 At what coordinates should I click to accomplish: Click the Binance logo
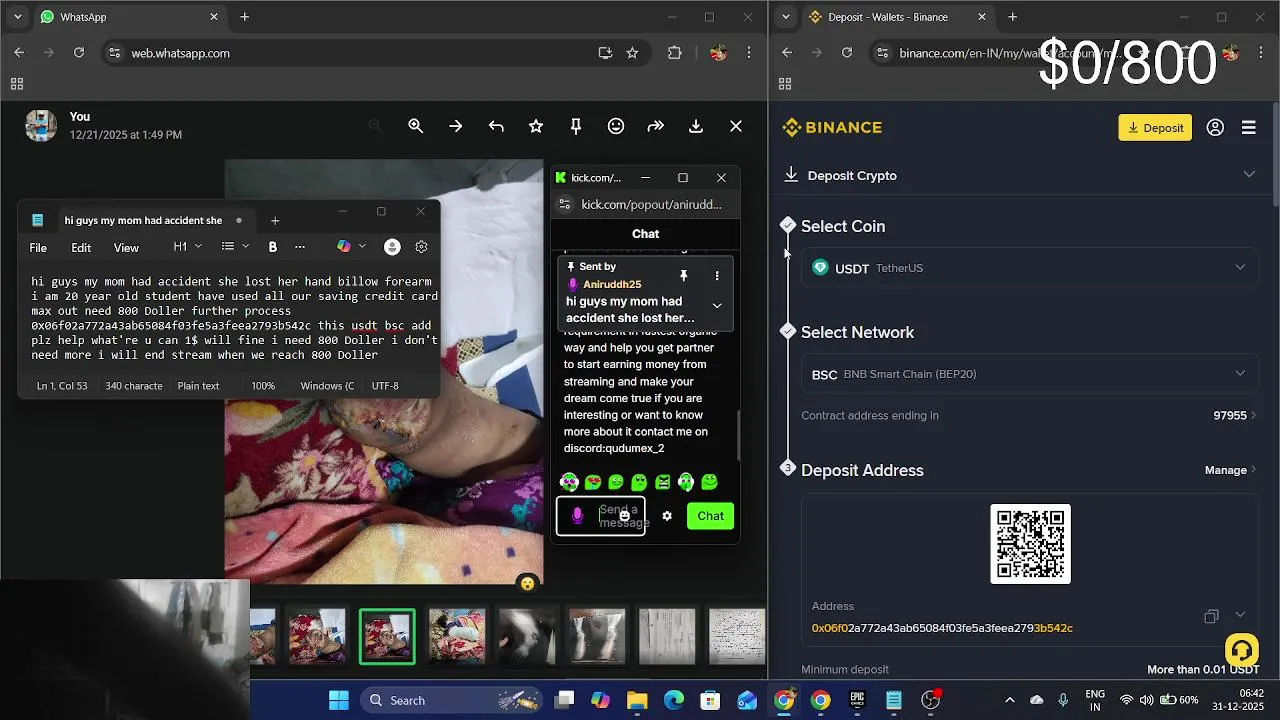pyautogui.click(x=832, y=127)
